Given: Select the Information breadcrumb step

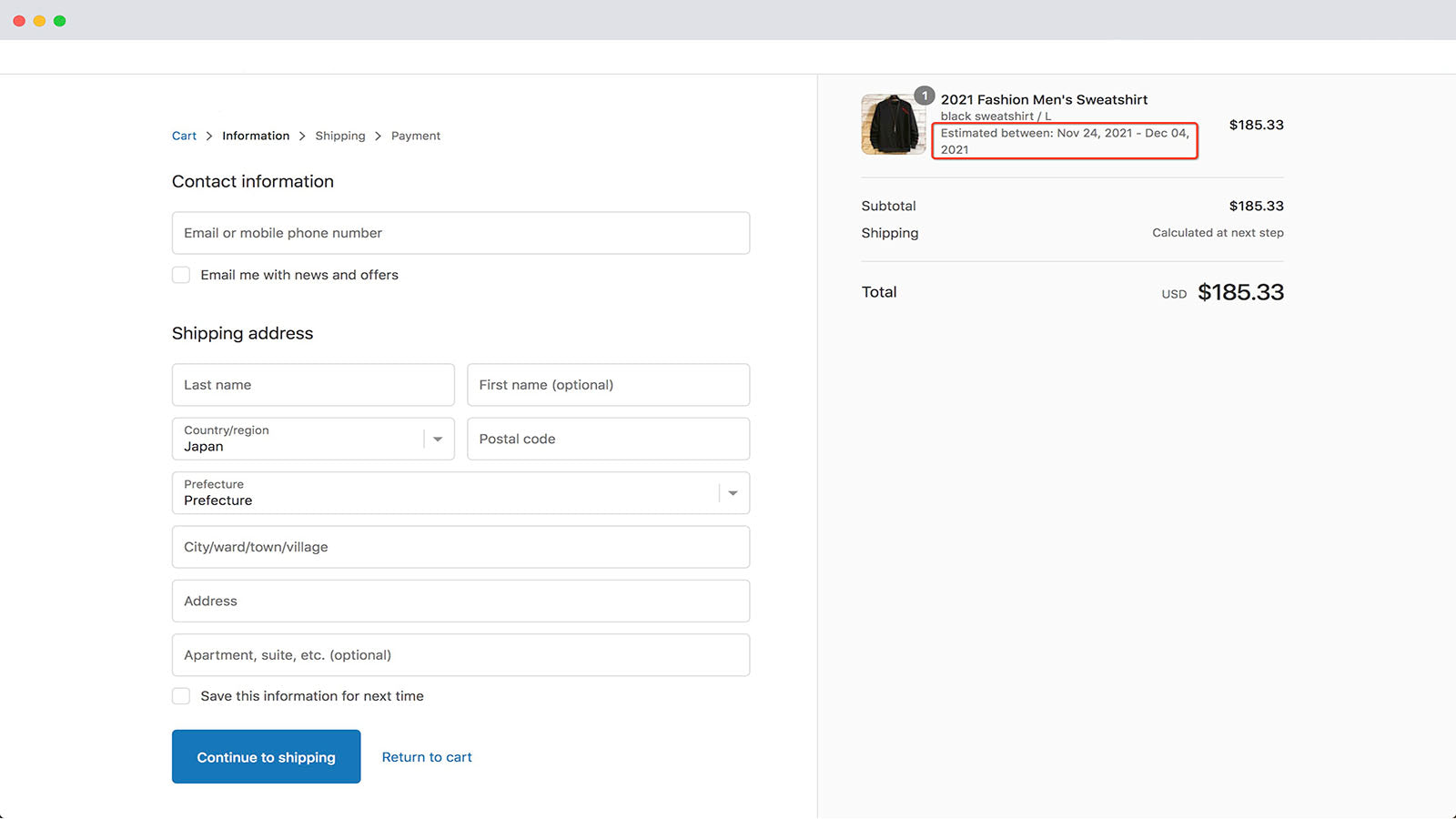Looking at the screenshot, I should [x=256, y=136].
